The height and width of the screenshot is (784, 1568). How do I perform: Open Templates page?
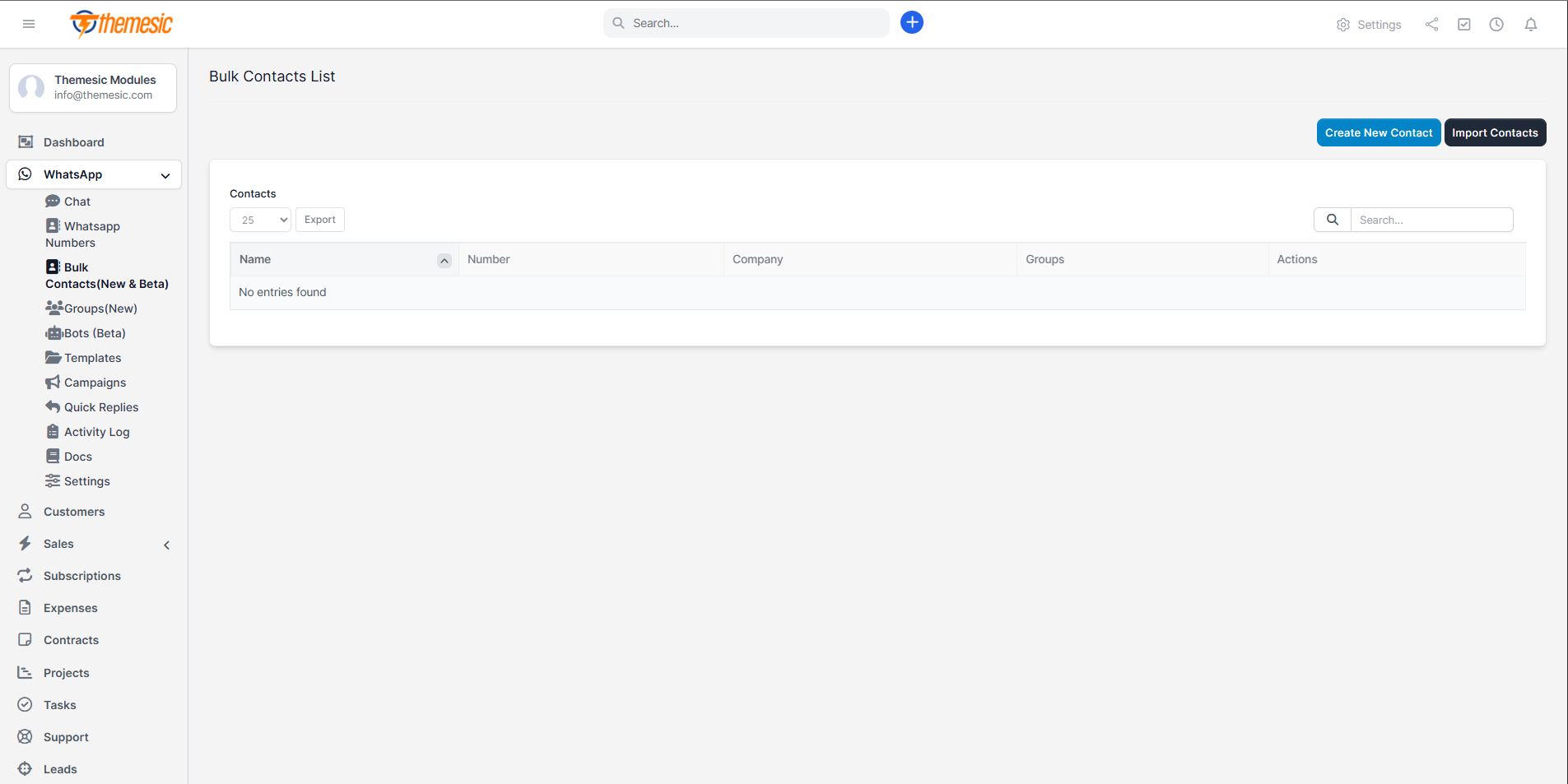(83, 358)
